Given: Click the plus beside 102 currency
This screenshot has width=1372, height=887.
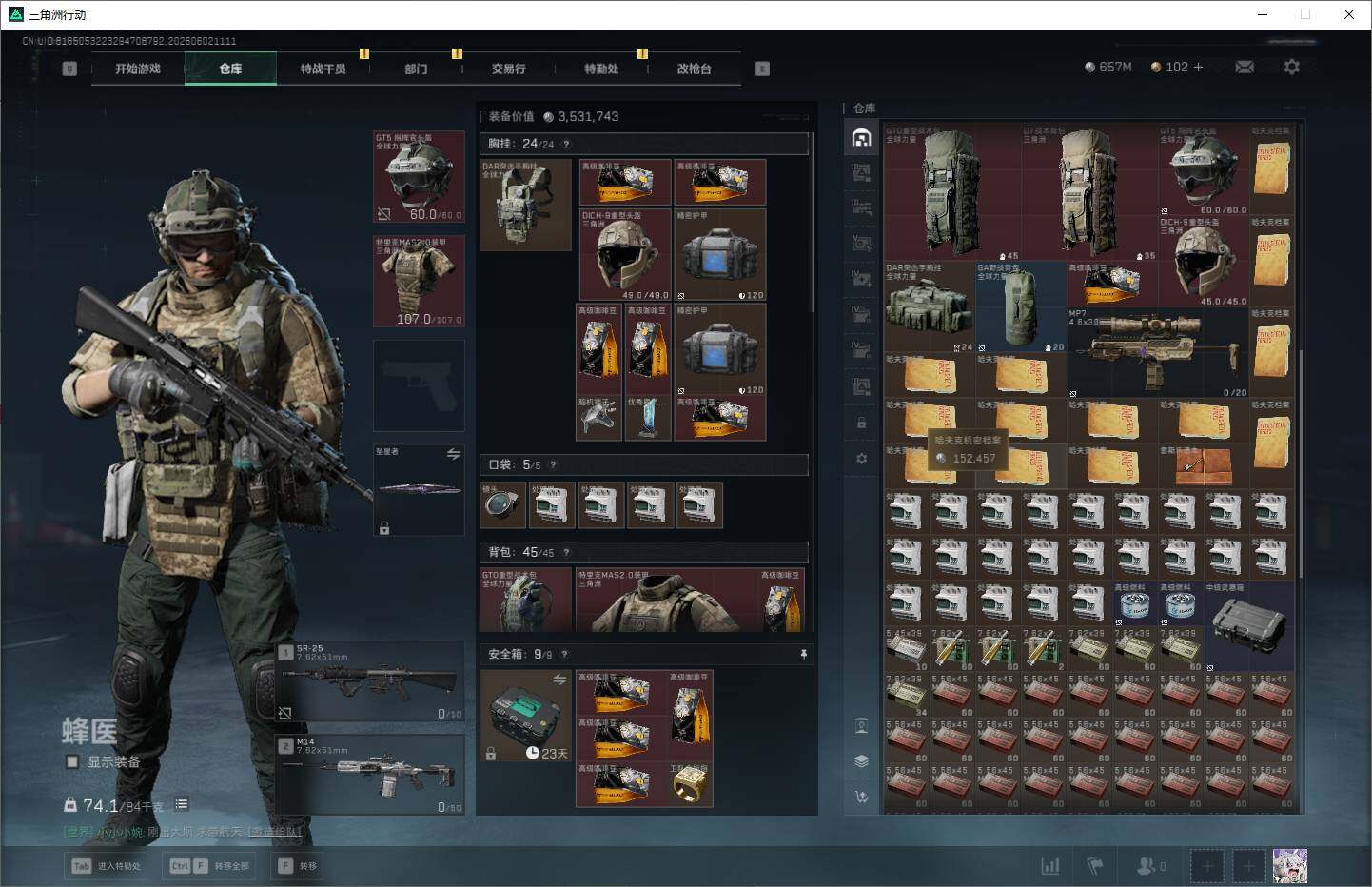Looking at the screenshot, I should pos(1198,67).
